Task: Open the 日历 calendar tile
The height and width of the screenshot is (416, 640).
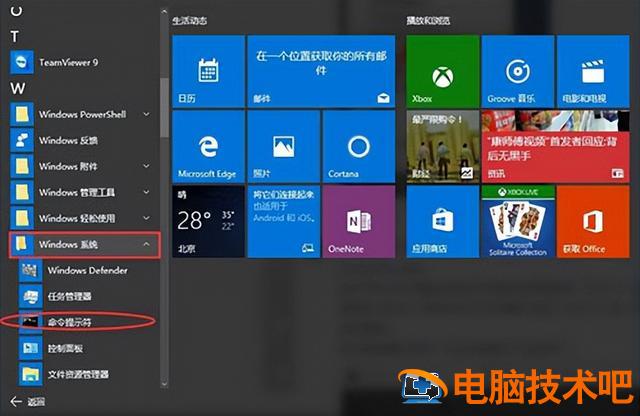Action: pyautogui.click(x=209, y=71)
